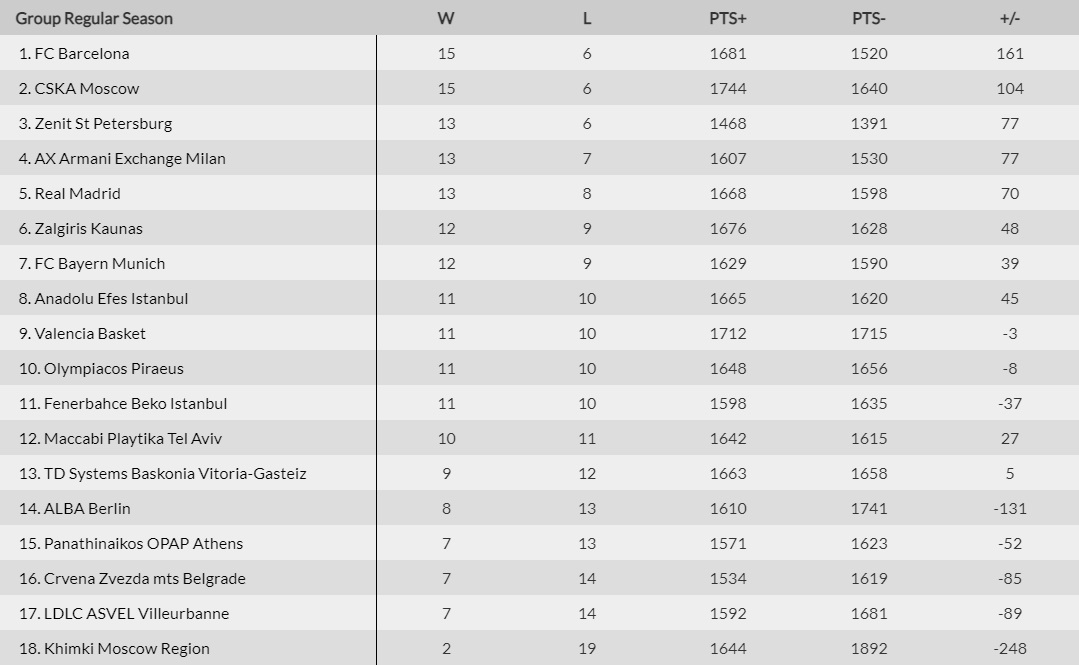
Task: Click the L column header
Action: 587,18
